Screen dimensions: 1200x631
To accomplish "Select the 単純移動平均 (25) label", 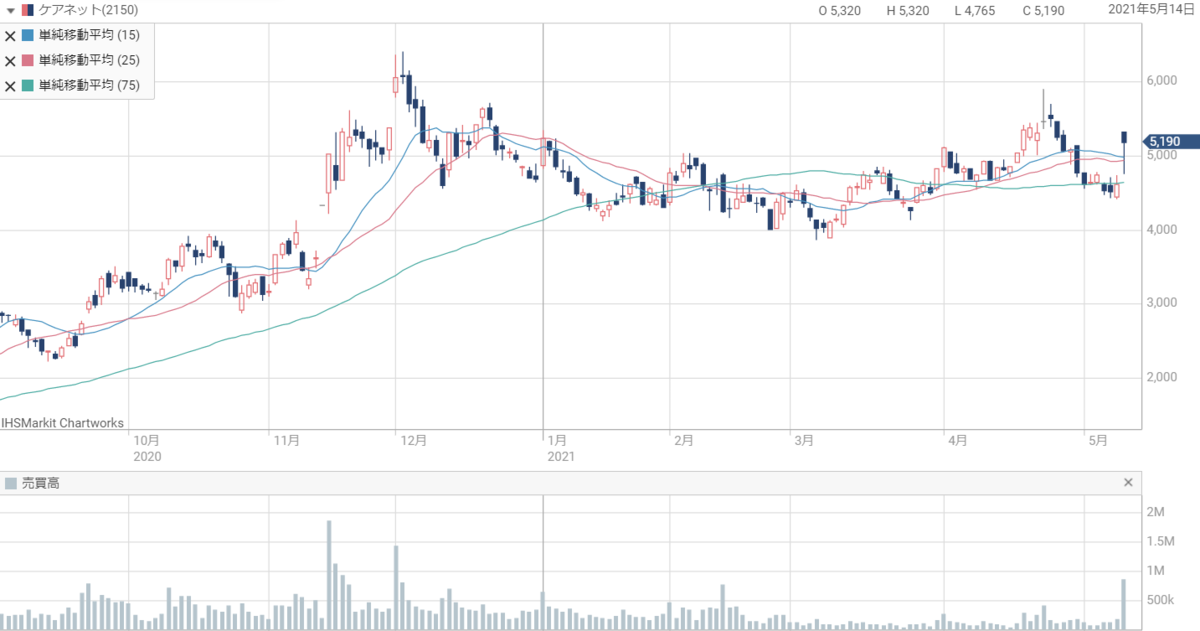I will pyautogui.click(x=89, y=60).
